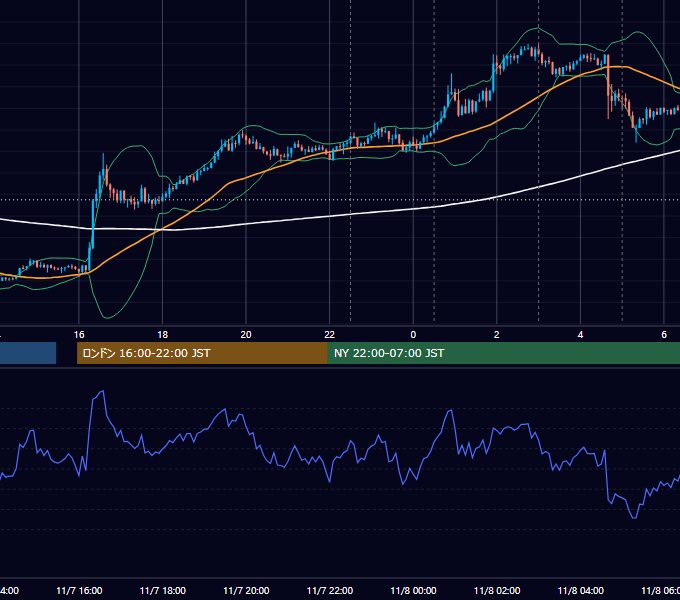Click the hour label 16 on upper axis
Screen dimensions: 680x600
(x=79, y=334)
